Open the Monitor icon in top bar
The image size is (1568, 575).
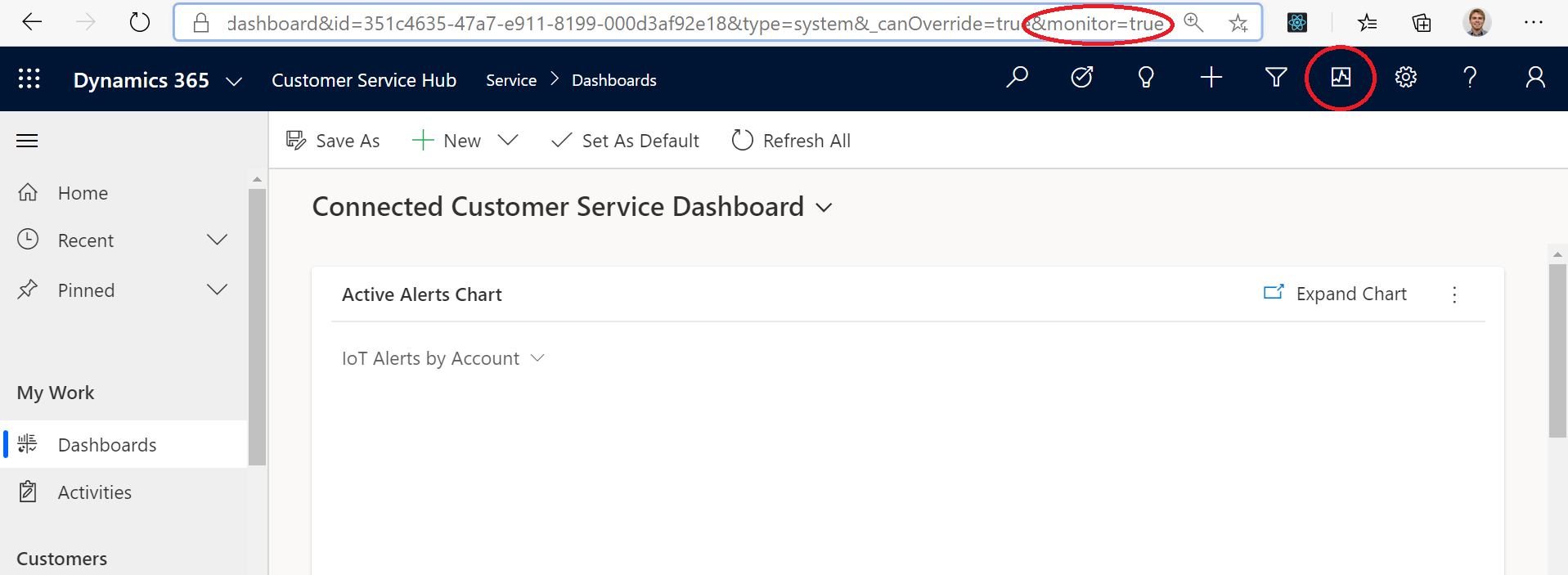pyautogui.click(x=1341, y=78)
